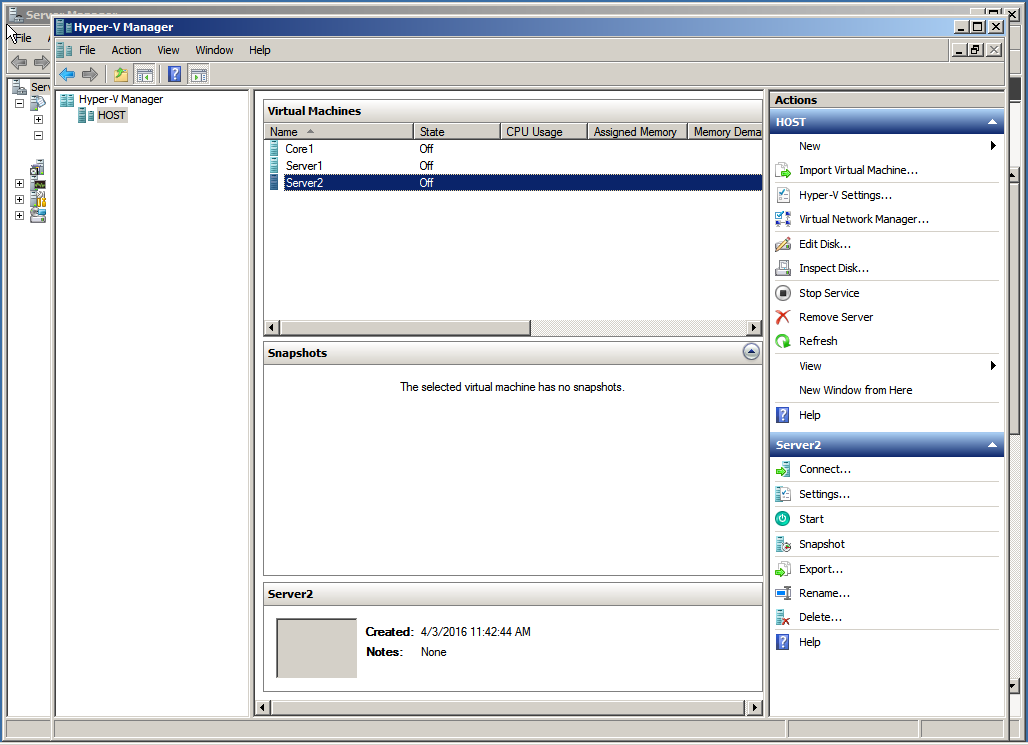Click the Server2 preview thumbnail
This screenshot has height=745, width=1028.
[317, 648]
